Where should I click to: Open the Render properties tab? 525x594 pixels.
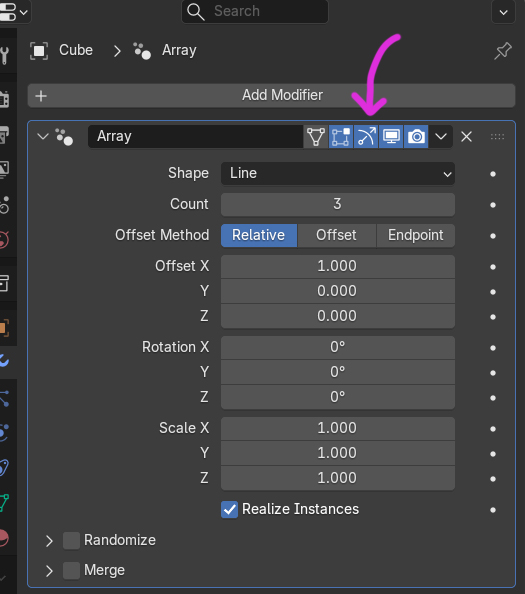(5, 99)
